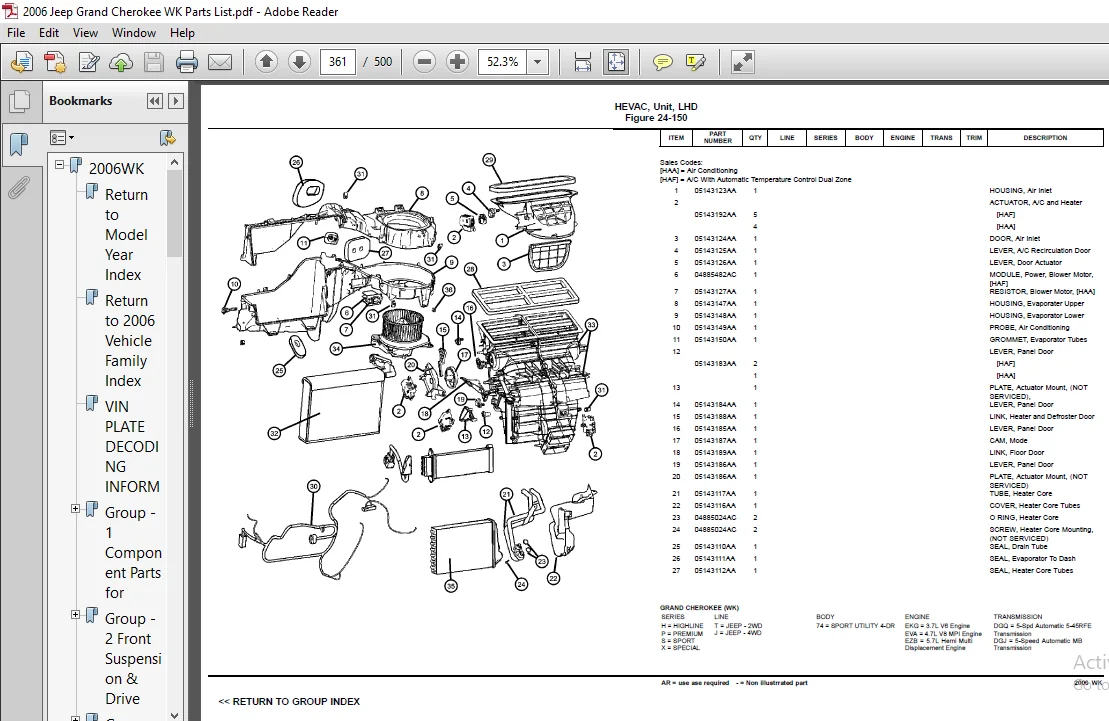Click the Save to cloud icon
This screenshot has width=1109, height=721.
121,62
